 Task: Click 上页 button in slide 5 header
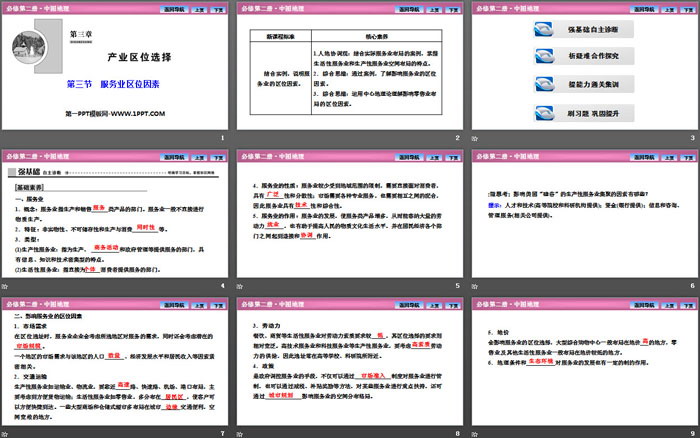click(x=434, y=157)
